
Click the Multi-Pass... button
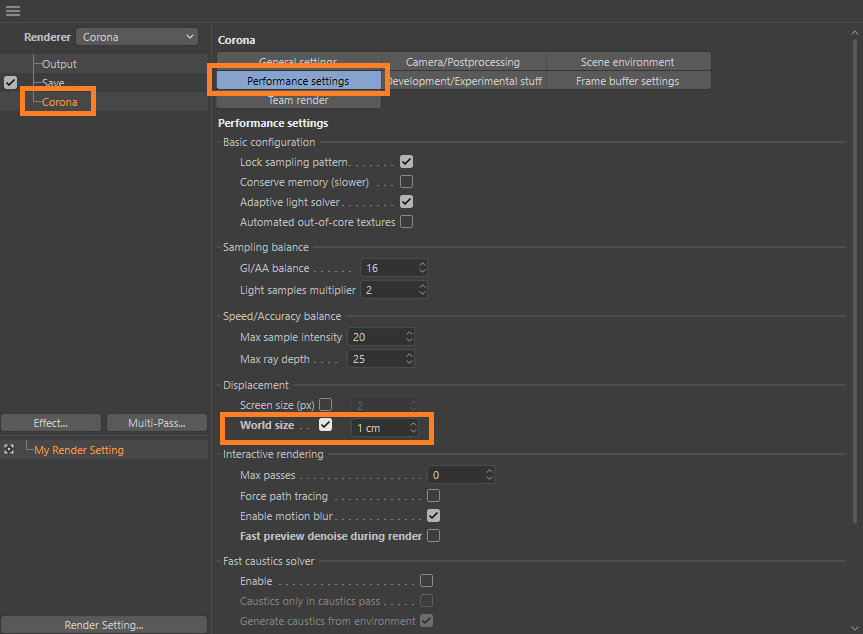pyautogui.click(x=156, y=423)
